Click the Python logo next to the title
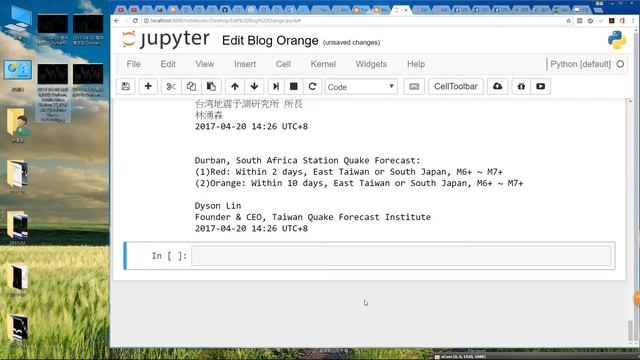Viewport: 640px width, 360px height. tap(617, 40)
